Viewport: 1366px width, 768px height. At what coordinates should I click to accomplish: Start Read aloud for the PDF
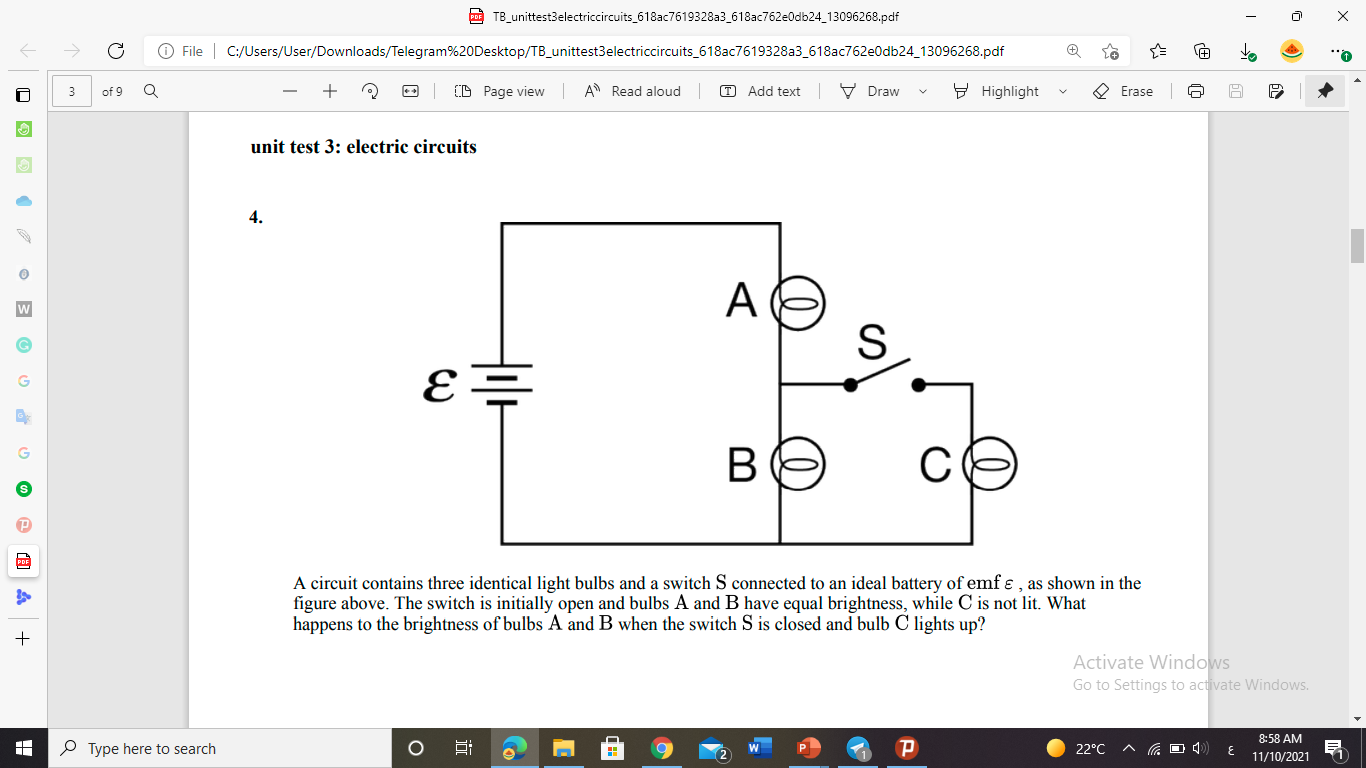(632, 91)
